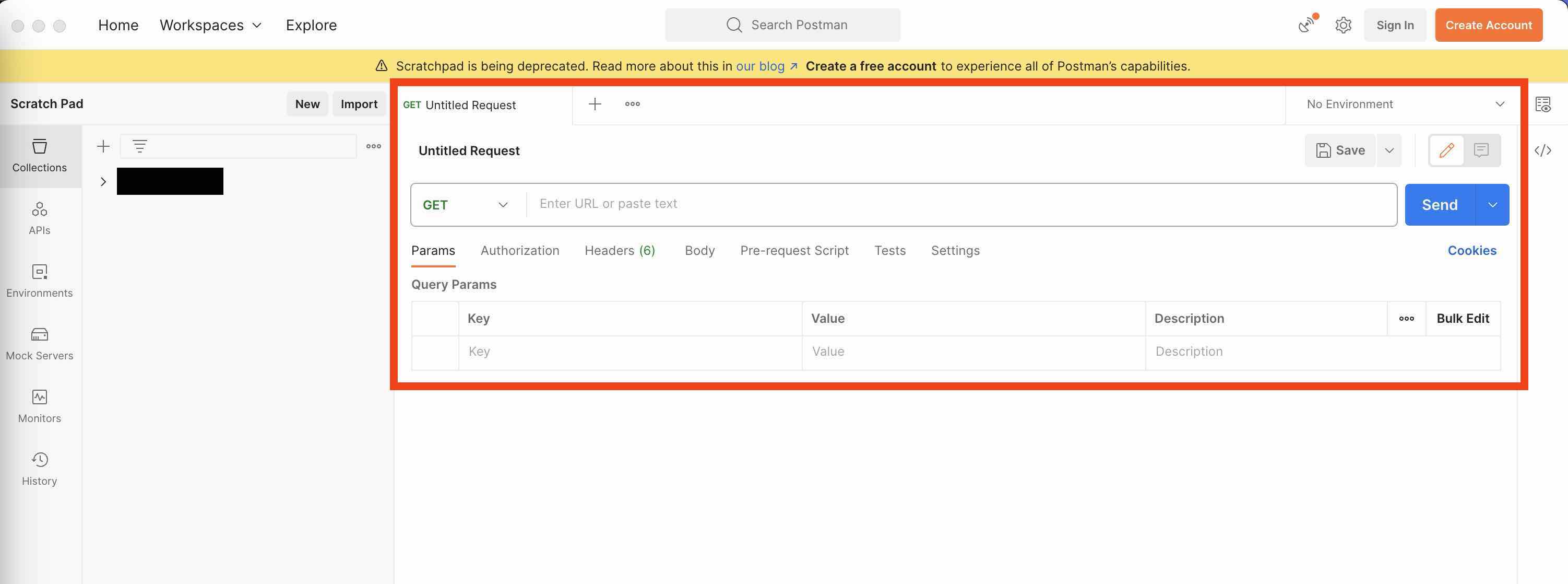Switch to the Headers tab
This screenshot has width=1568, height=584.
click(x=620, y=250)
